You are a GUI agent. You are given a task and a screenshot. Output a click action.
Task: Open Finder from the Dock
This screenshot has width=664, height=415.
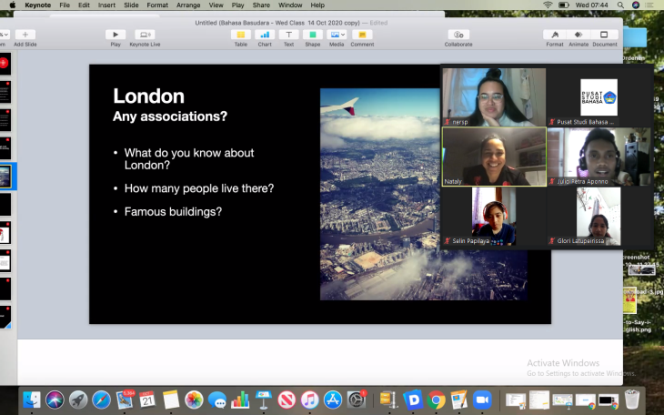tap(32, 400)
